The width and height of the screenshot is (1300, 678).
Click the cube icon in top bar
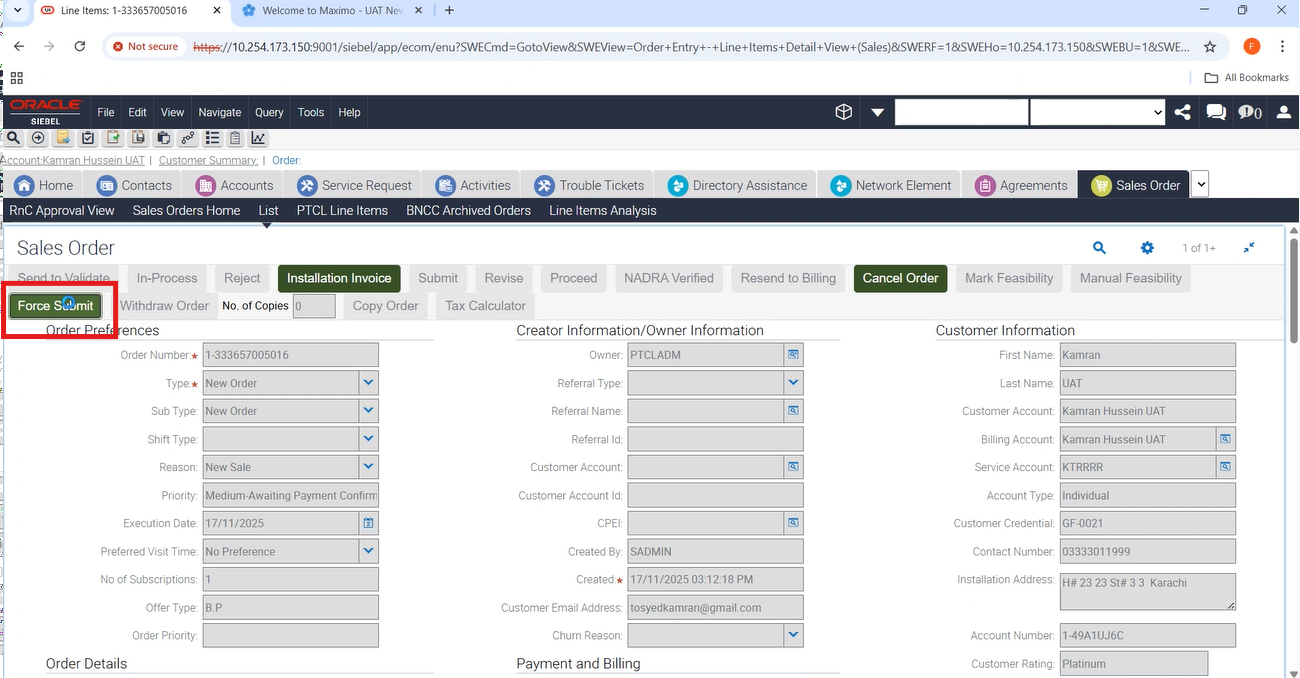[844, 112]
